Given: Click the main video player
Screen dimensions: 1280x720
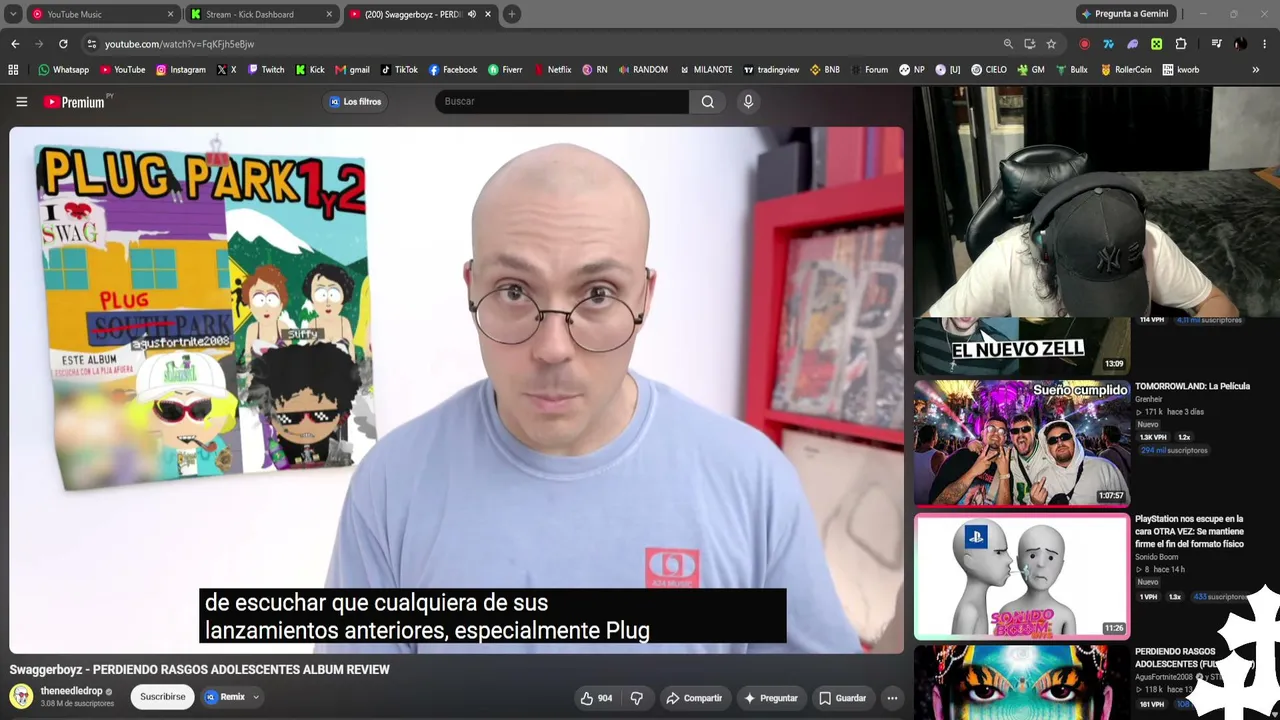Looking at the screenshot, I should pyautogui.click(x=456, y=390).
